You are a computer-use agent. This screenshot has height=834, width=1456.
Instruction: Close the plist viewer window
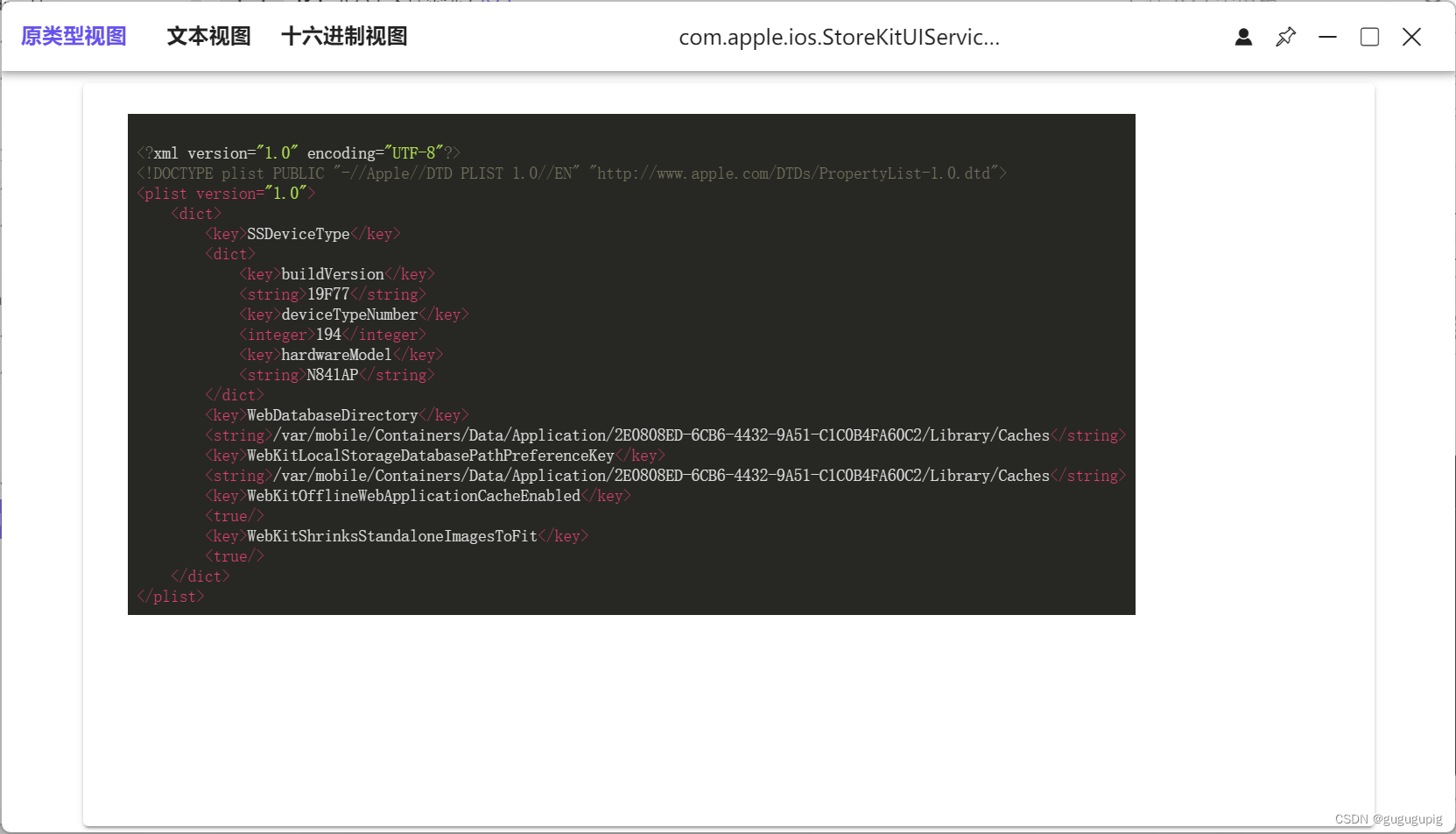pyautogui.click(x=1411, y=37)
